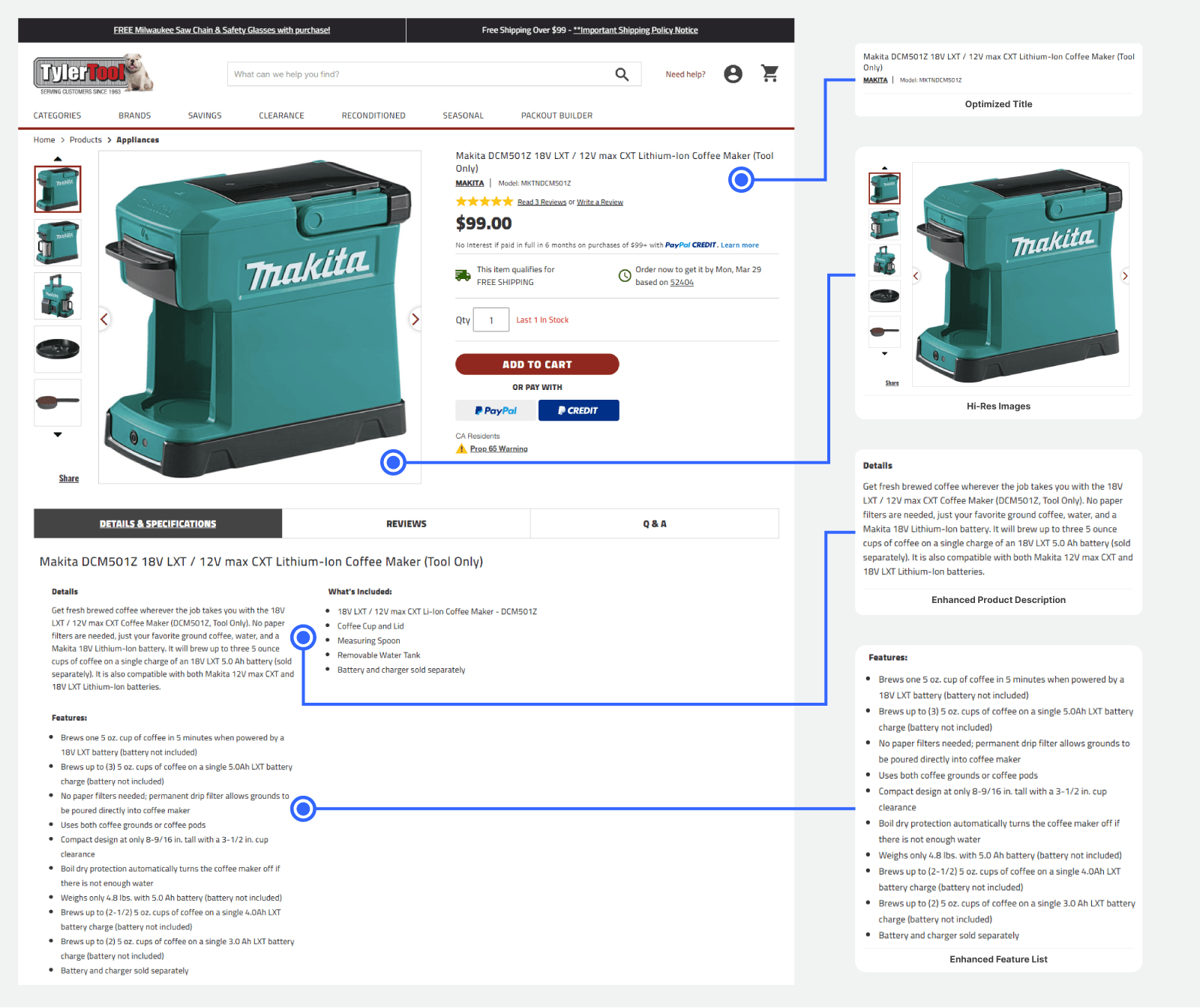This screenshot has height=1008, width=1200.
Task: Go to next product image arrow
Action: pyautogui.click(x=415, y=319)
